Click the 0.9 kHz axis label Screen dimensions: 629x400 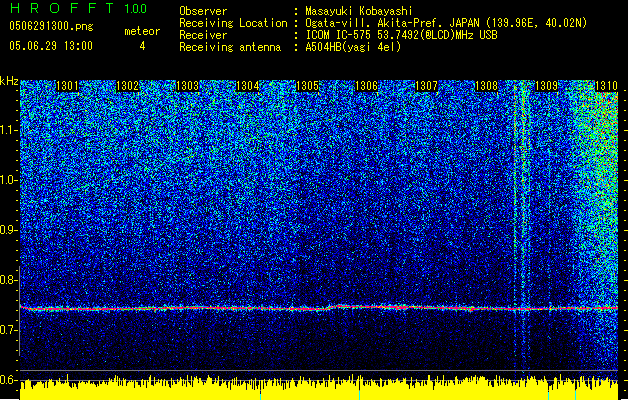point(9,230)
